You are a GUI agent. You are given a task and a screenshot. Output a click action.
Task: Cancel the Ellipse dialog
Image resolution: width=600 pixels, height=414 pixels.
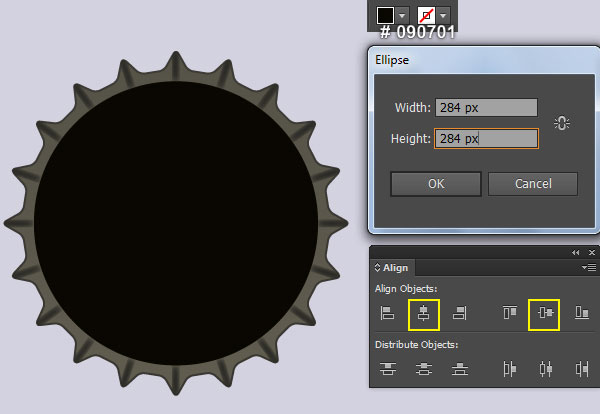pyautogui.click(x=533, y=184)
